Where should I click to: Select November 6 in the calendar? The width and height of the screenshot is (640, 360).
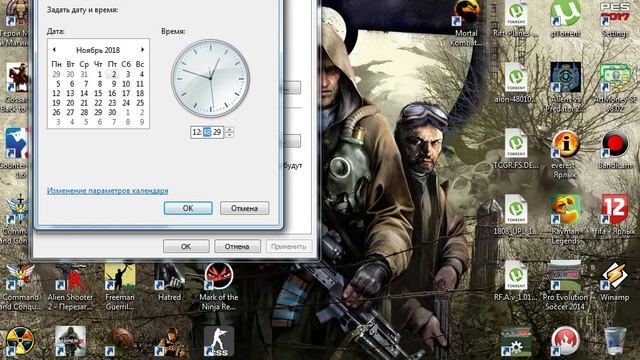click(x=71, y=84)
